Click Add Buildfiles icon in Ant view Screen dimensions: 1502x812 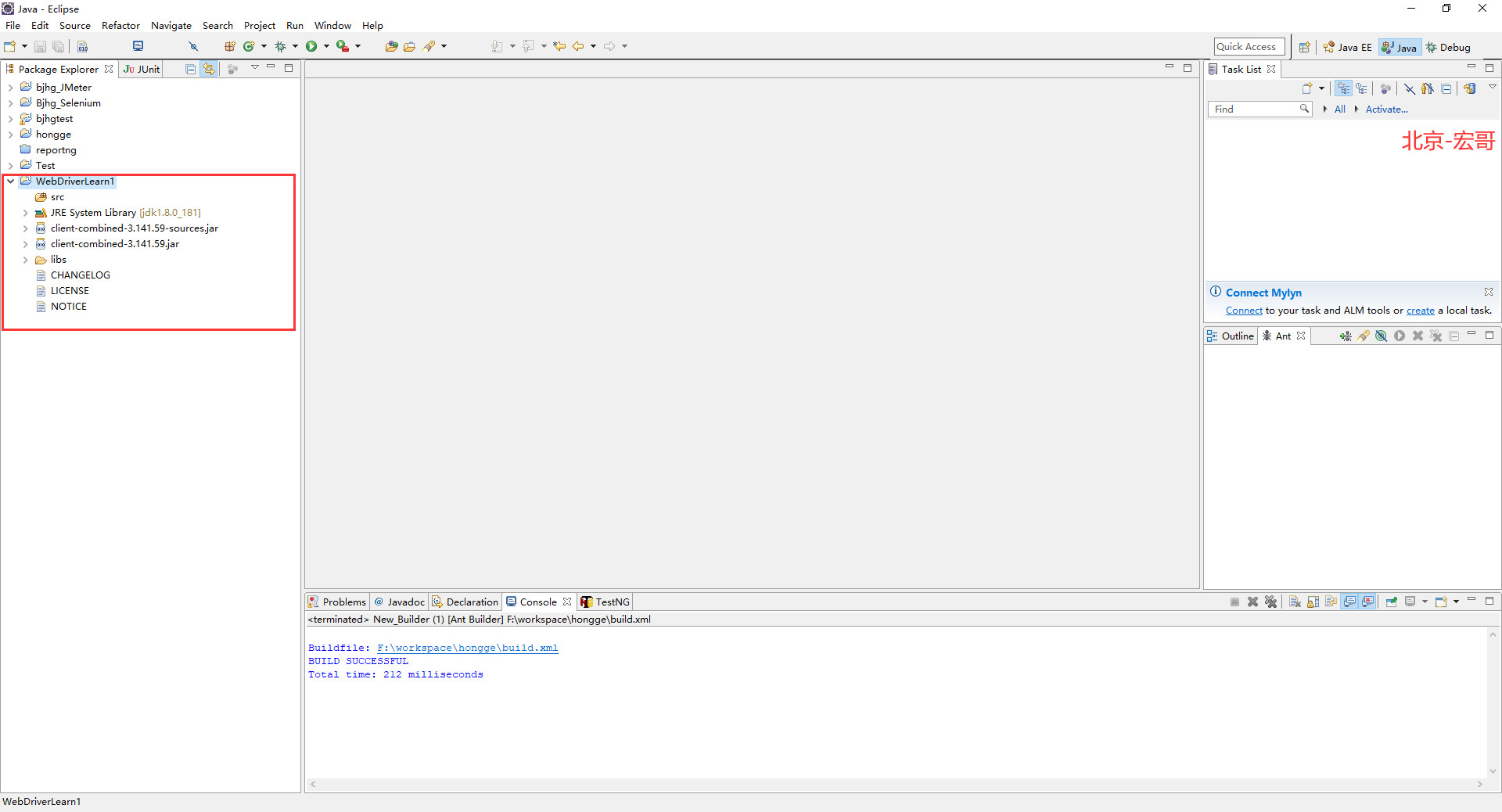1345,336
